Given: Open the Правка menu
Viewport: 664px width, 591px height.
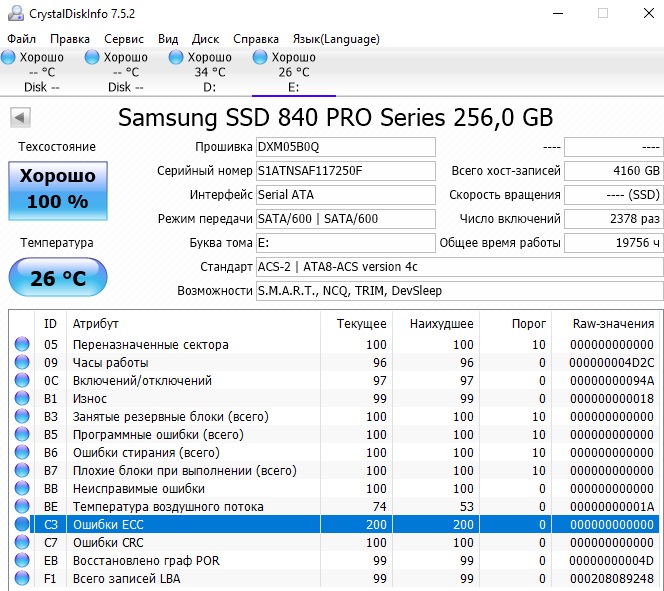Looking at the screenshot, I should pyautogui.click(x=70, y=39).
